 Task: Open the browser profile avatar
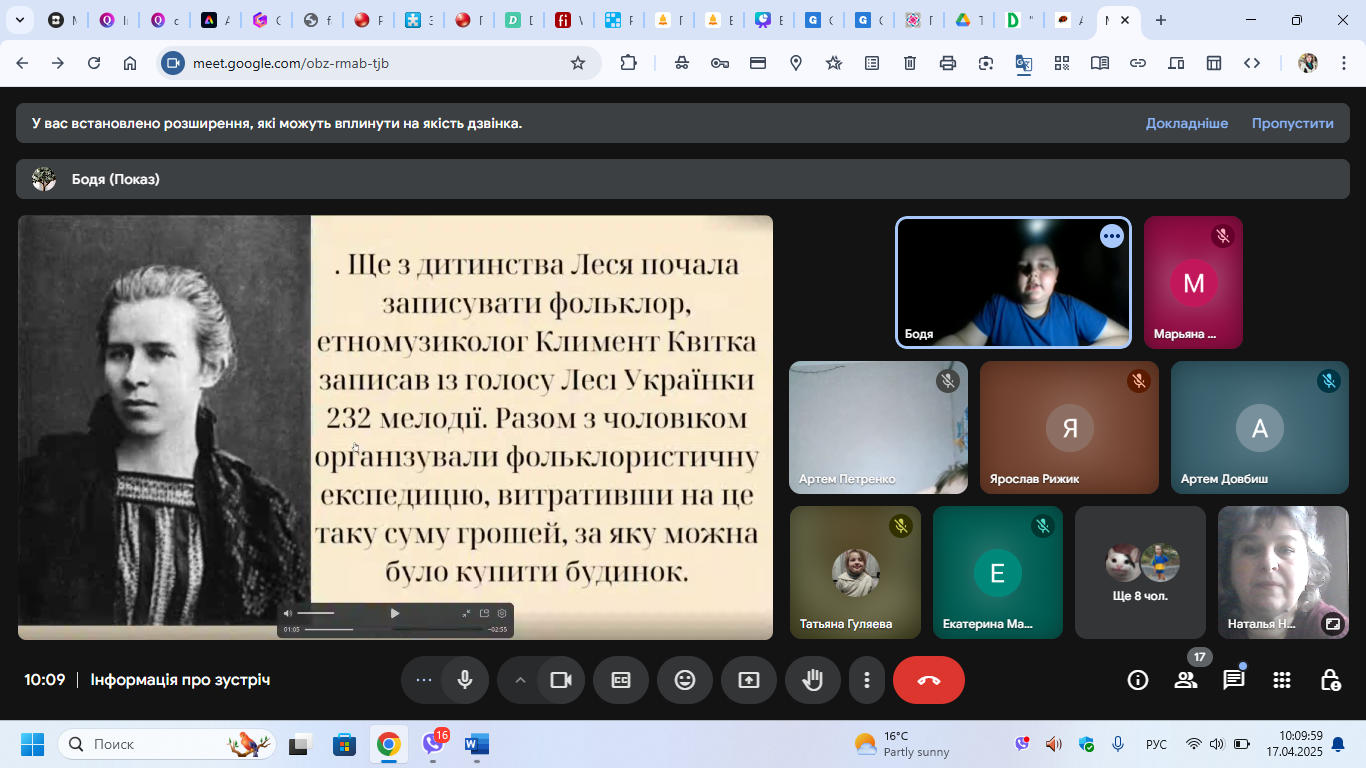(1308, 63)
